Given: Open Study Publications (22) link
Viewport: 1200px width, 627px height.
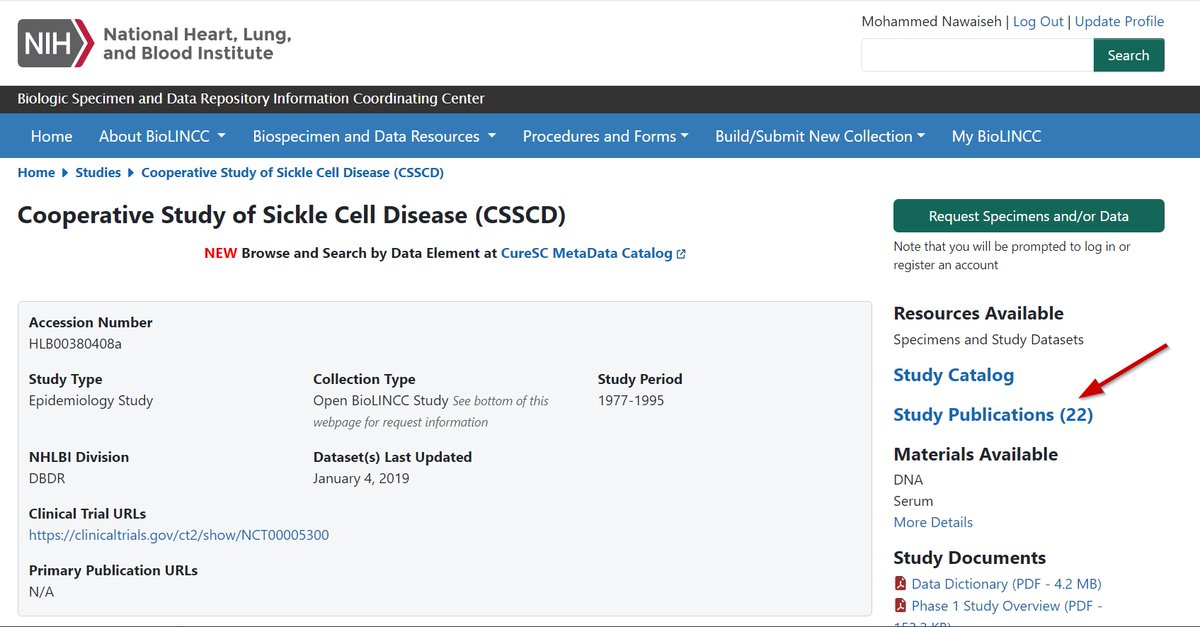Looking at the screenshot, I should point(993,414).
